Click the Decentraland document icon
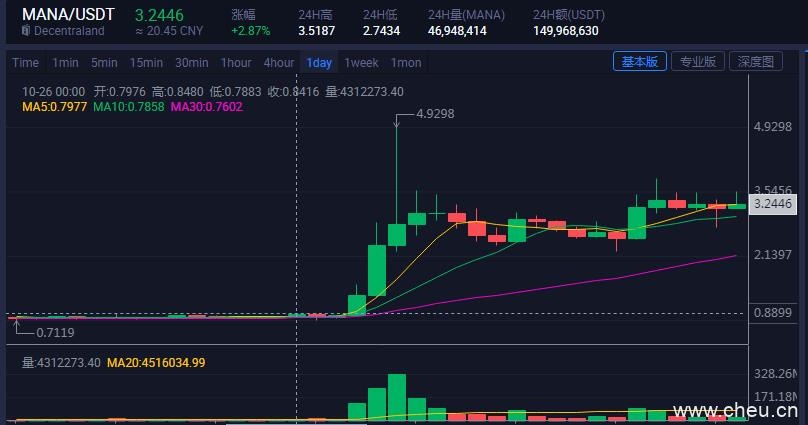This screenshot has height=425, width=808. (x=26, y=32)
